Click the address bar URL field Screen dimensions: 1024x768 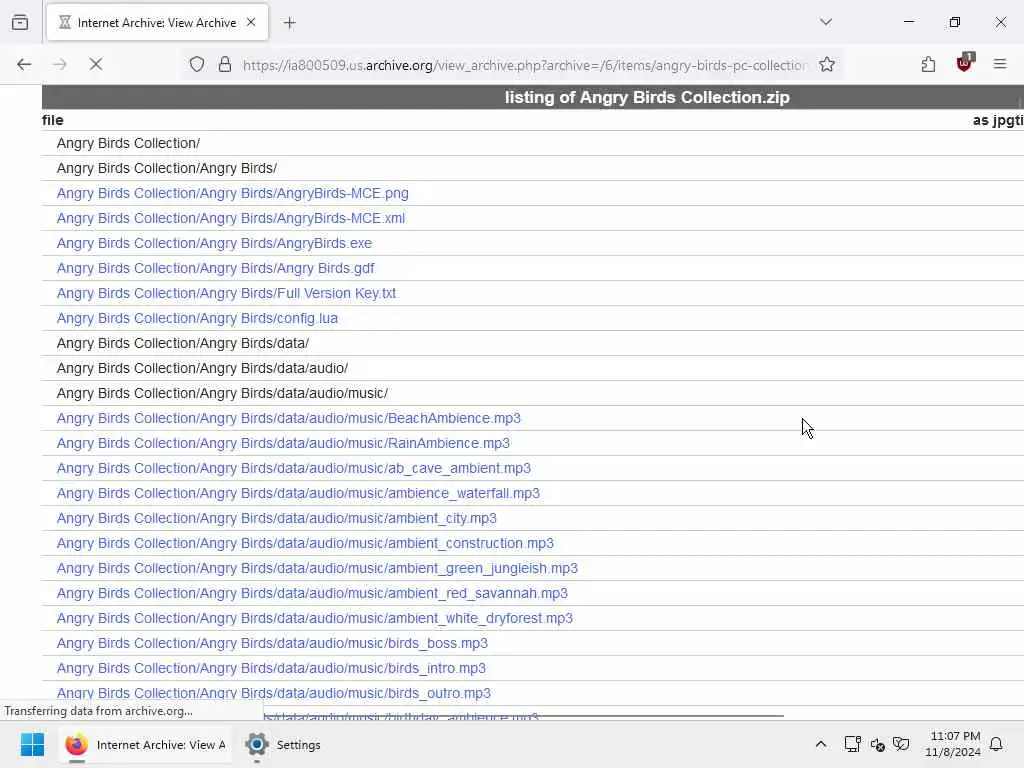coord(524,65)
